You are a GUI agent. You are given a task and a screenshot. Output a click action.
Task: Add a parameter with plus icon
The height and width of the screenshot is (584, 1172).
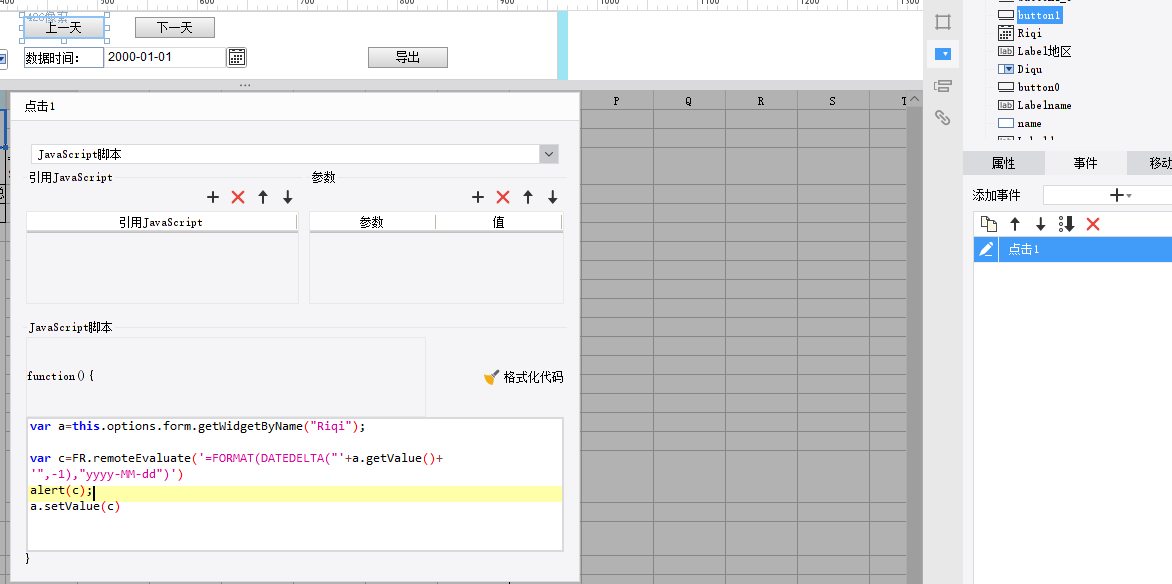pyautogui.click(x=478, y=197)
